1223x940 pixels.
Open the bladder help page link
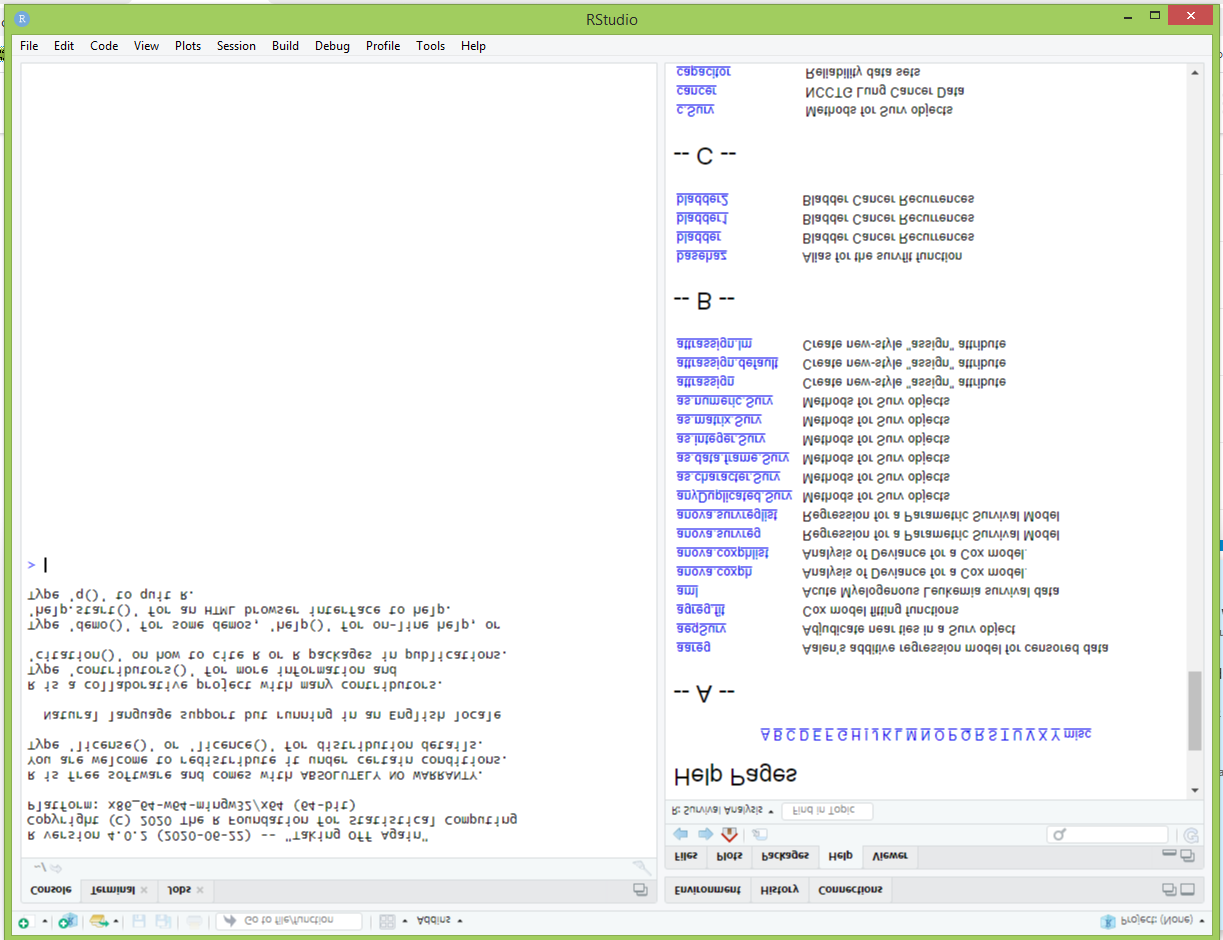pyautogui.click(x=698, y=237)
